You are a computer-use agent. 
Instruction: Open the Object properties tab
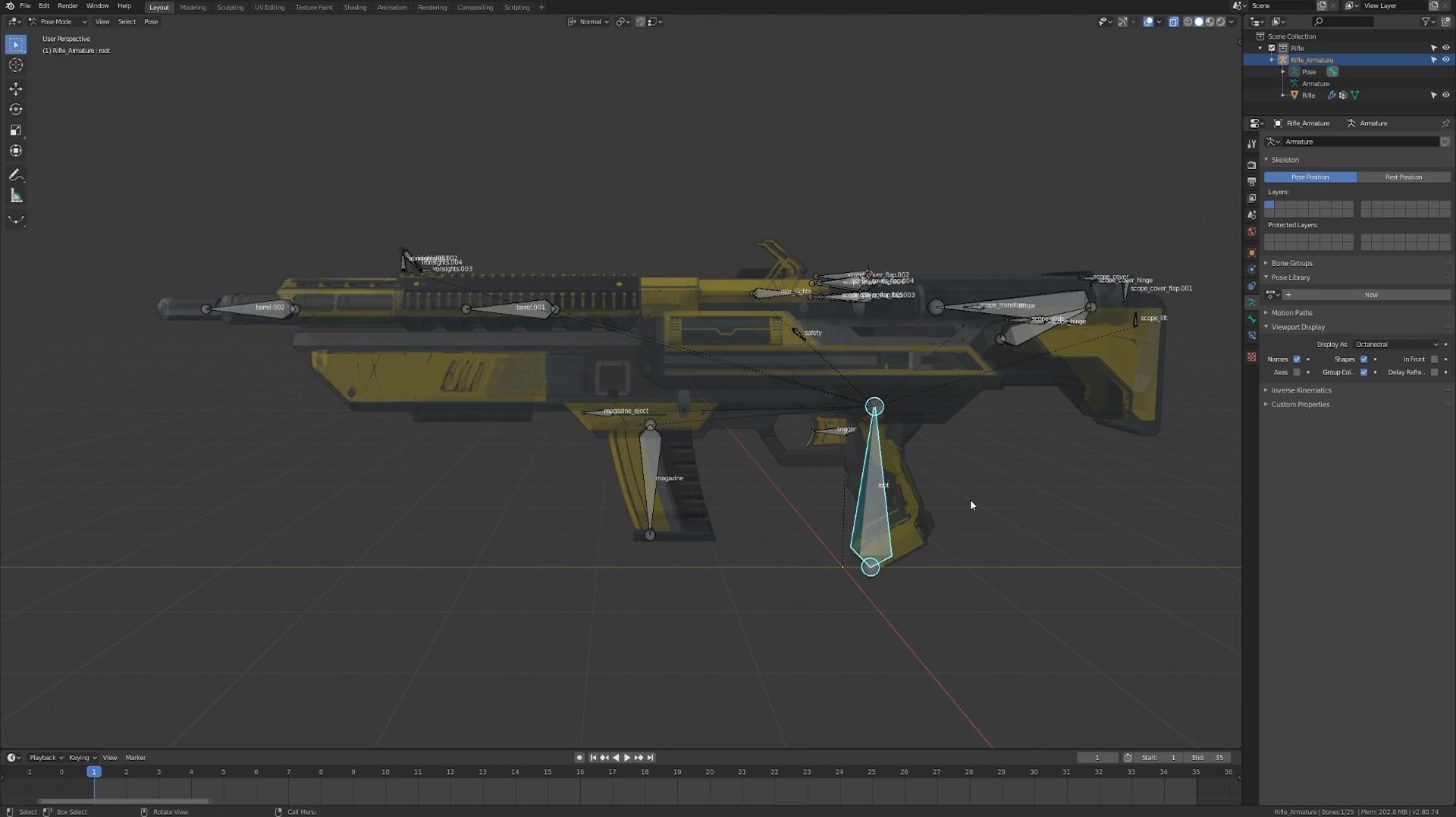pos(1251,252)
